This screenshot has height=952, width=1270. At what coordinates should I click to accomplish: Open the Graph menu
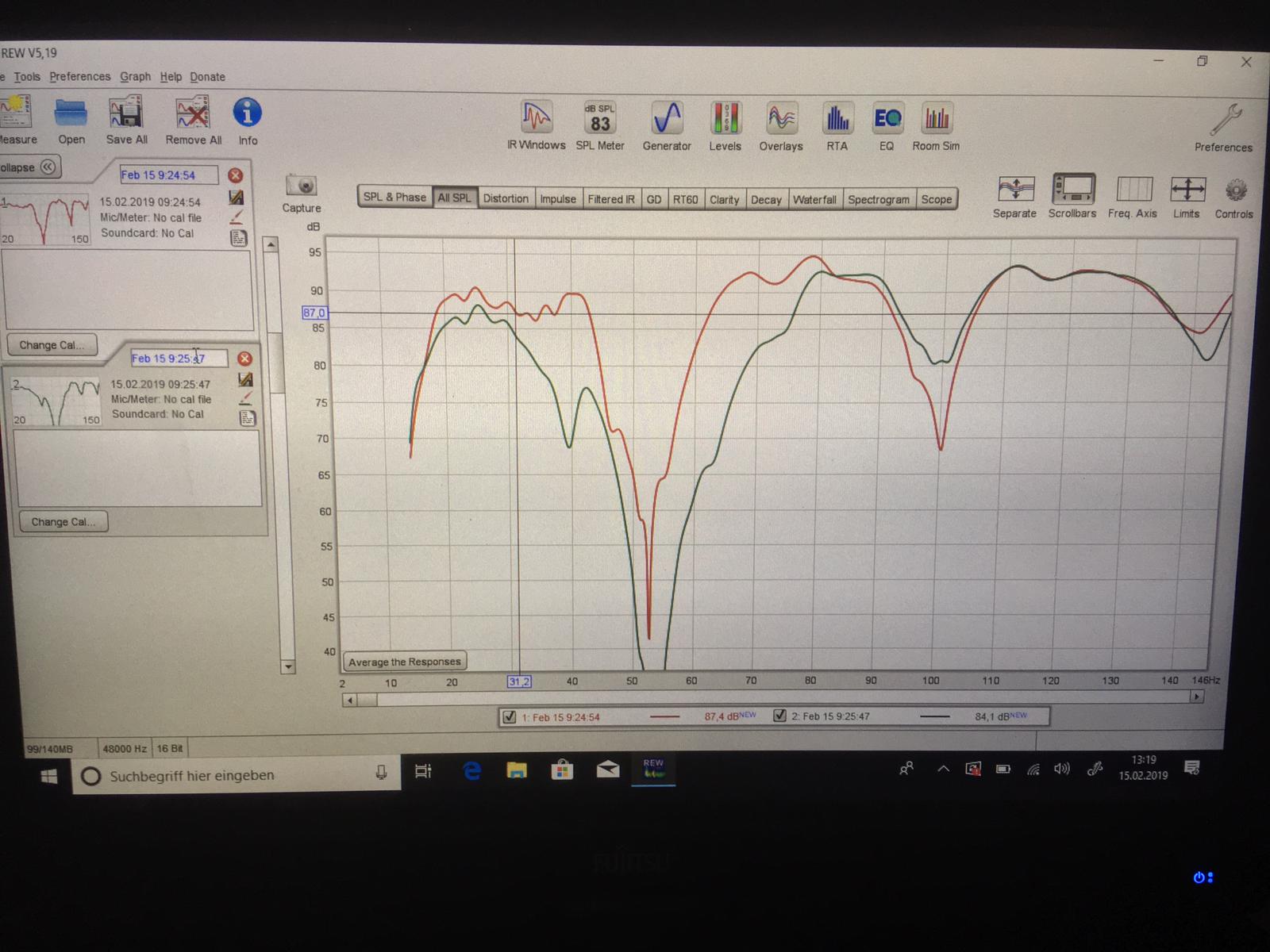(135, 76)
